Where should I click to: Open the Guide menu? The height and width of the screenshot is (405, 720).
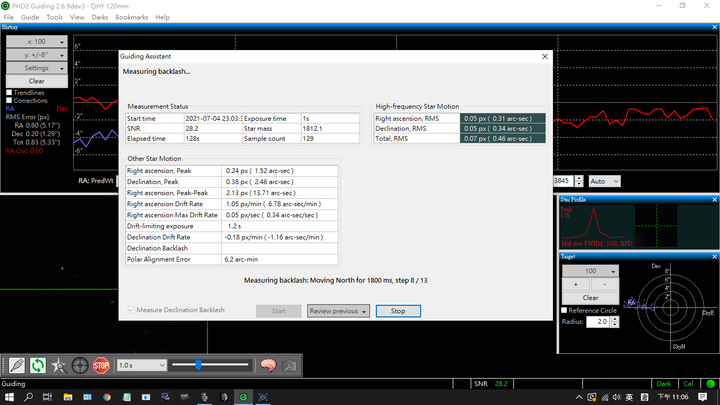click(x=30, y=17)
